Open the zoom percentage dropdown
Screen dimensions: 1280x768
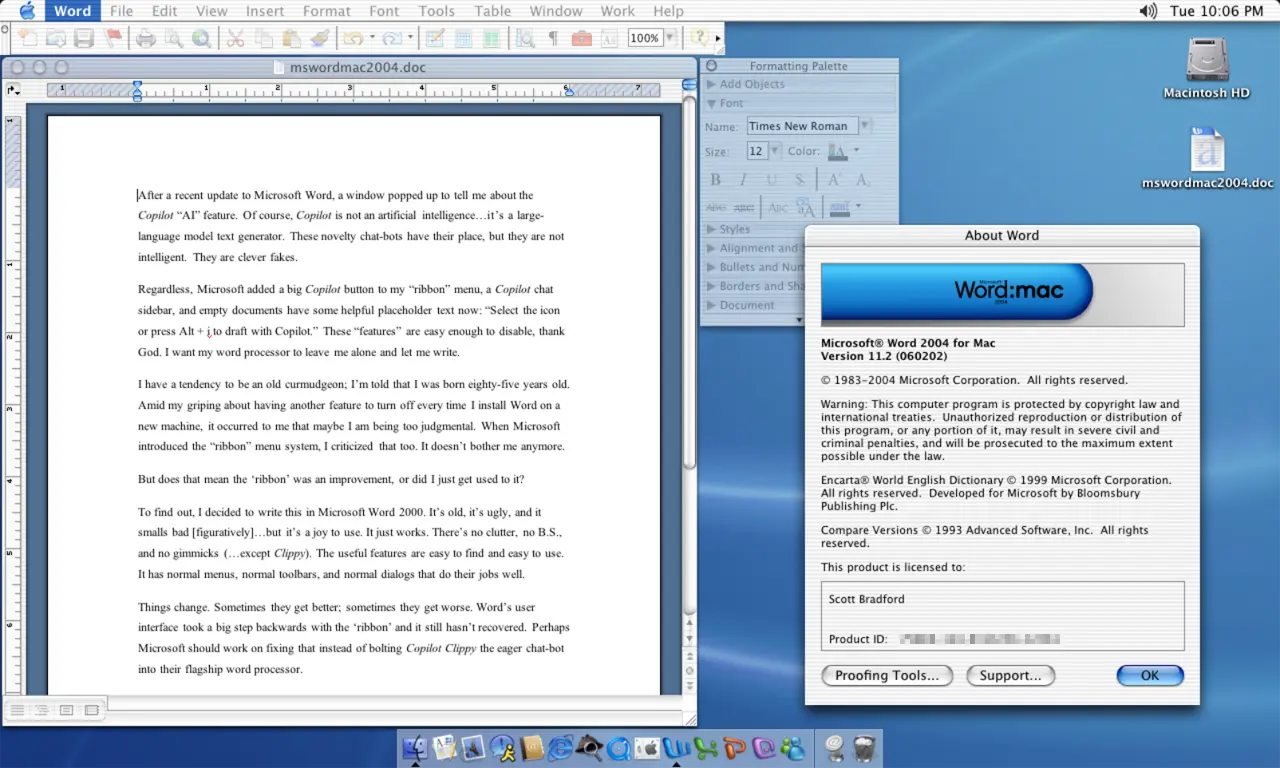click(x=669, y=39)
